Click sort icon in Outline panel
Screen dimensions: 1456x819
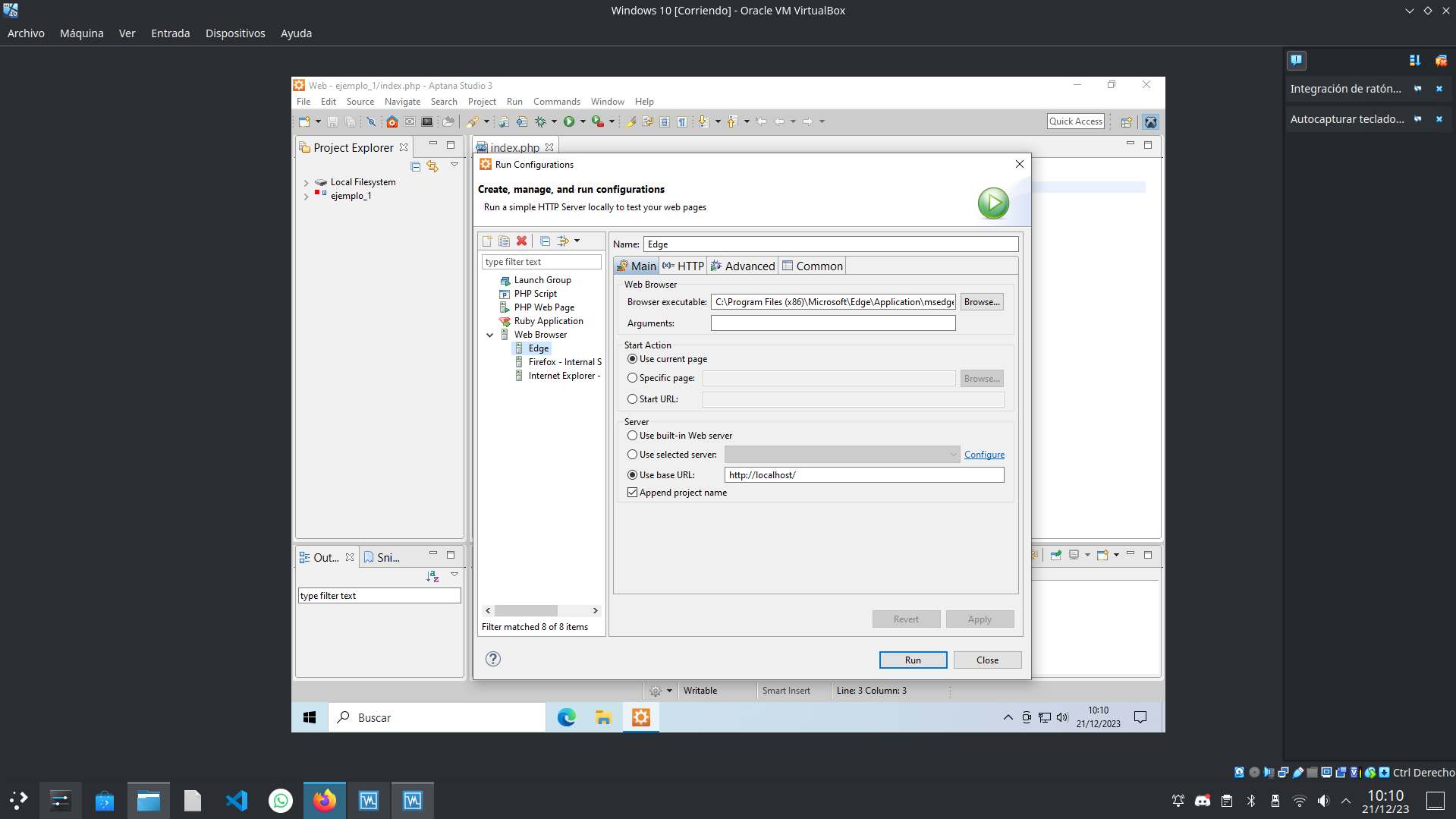pyautogui.click(x=432, y=577)
